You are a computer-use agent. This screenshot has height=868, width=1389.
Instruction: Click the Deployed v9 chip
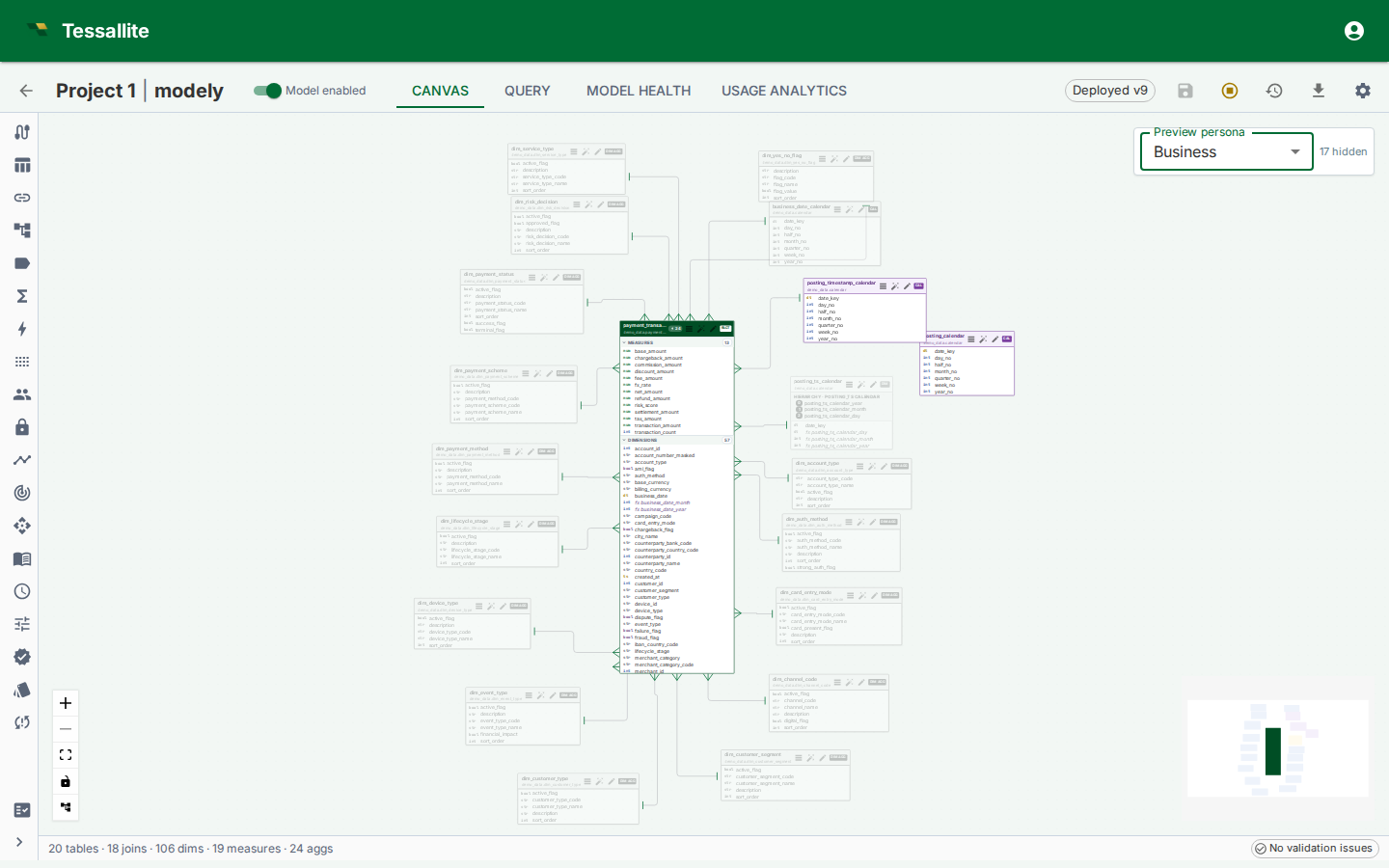(x=1110, y=91)
